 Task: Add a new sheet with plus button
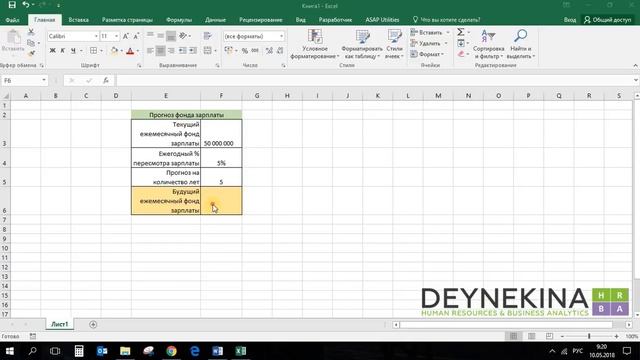tap(93, 324)
